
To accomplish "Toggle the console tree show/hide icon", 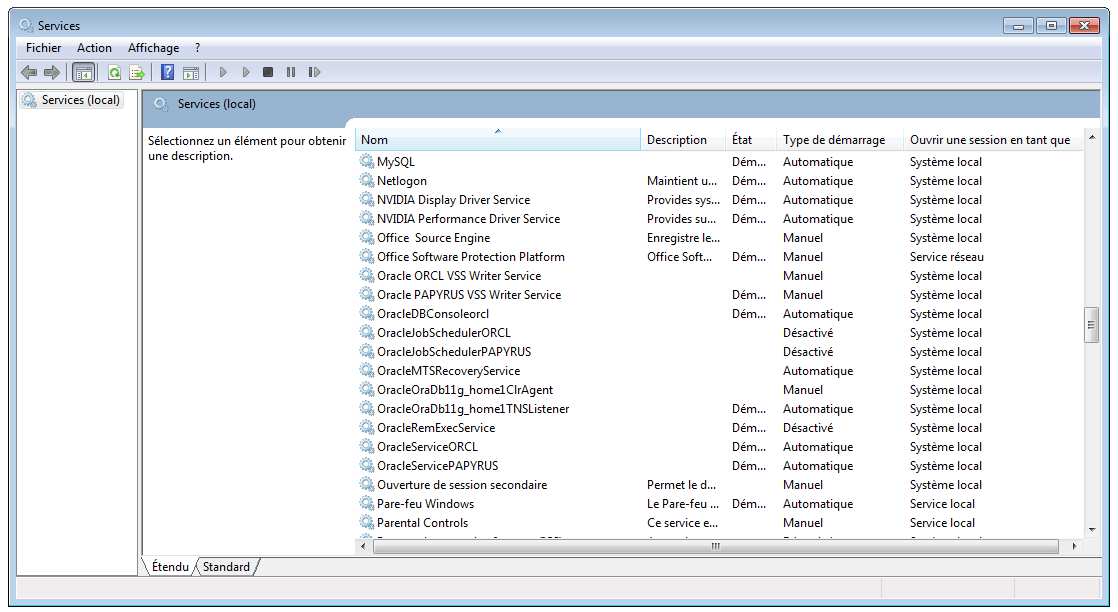I will pos(84,72).
